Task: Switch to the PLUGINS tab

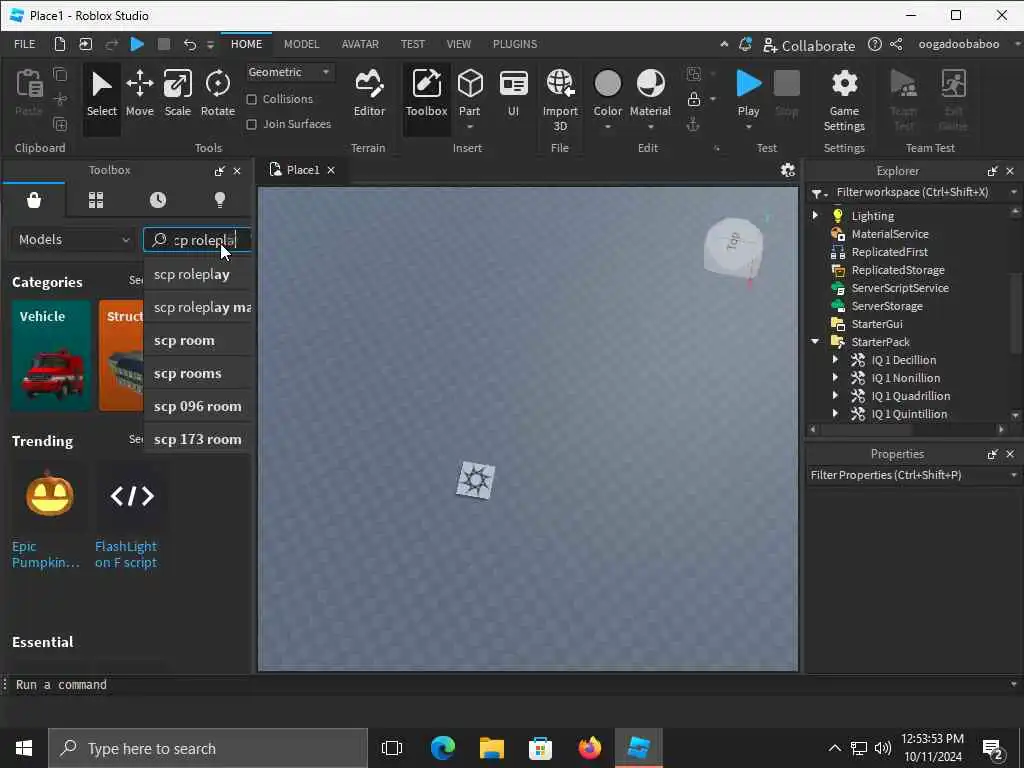Action: (x=515, y=44)
